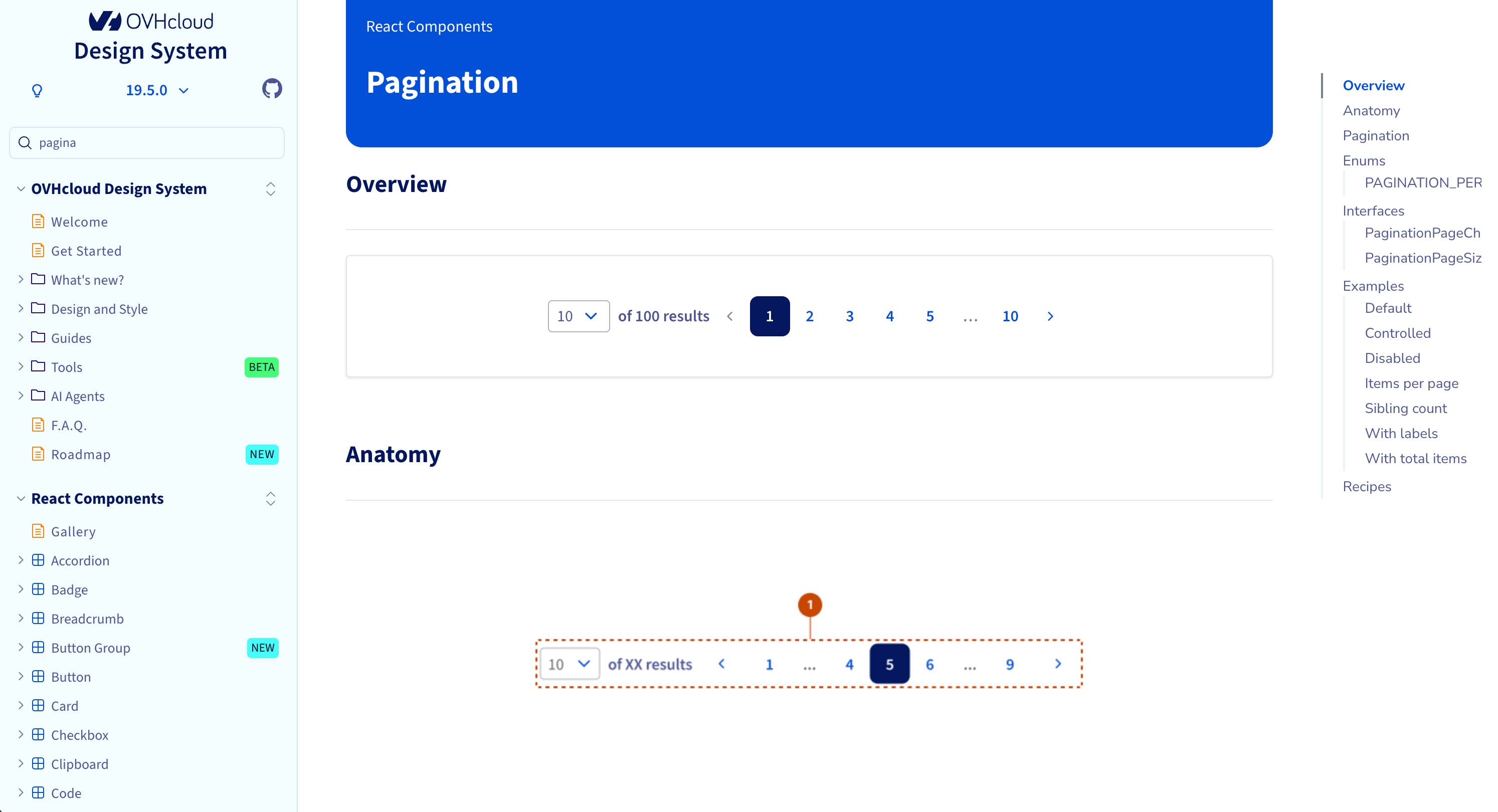
Task: Click the search input containing pagina
Action: [146, 142]
